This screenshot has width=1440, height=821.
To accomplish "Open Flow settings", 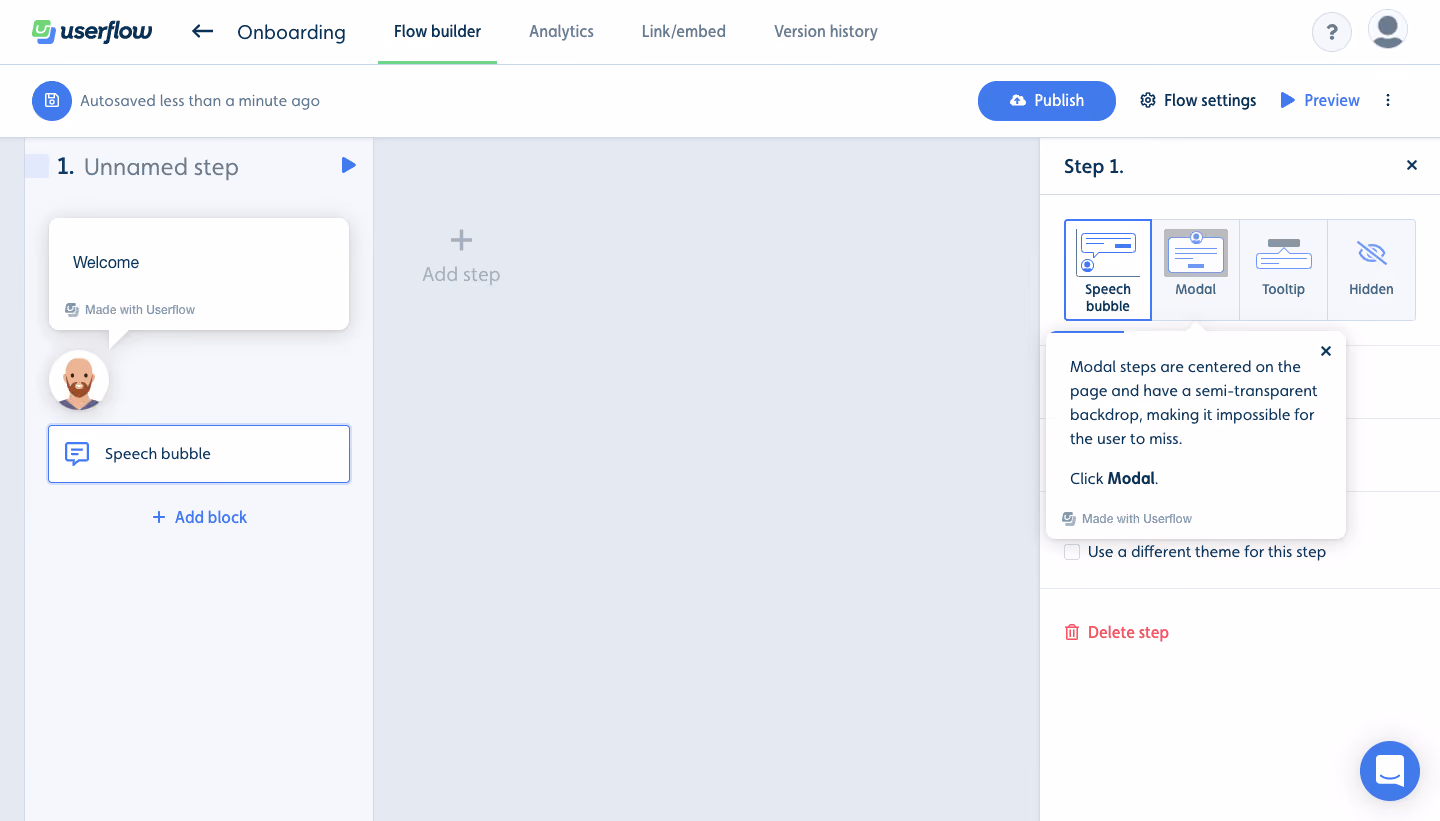I will (x=1198, y=101).
